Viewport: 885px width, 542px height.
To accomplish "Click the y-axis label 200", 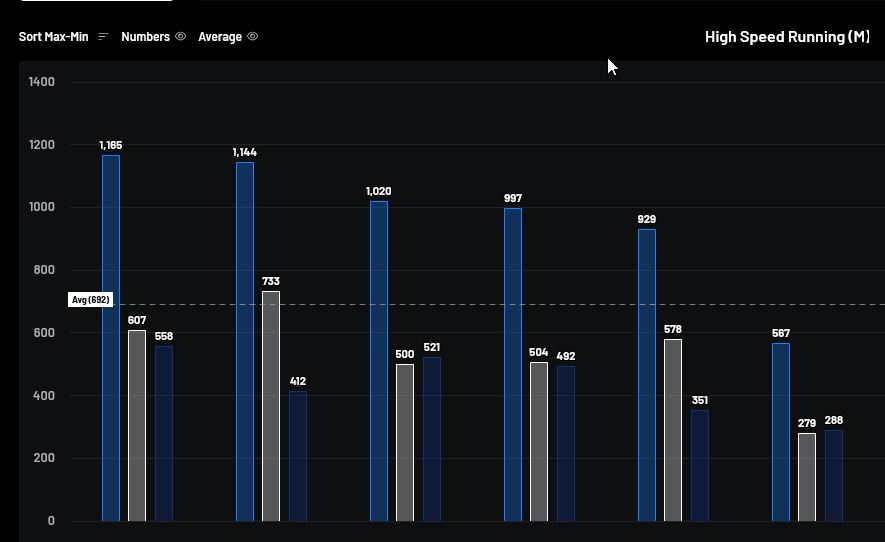I will point(44,458).
